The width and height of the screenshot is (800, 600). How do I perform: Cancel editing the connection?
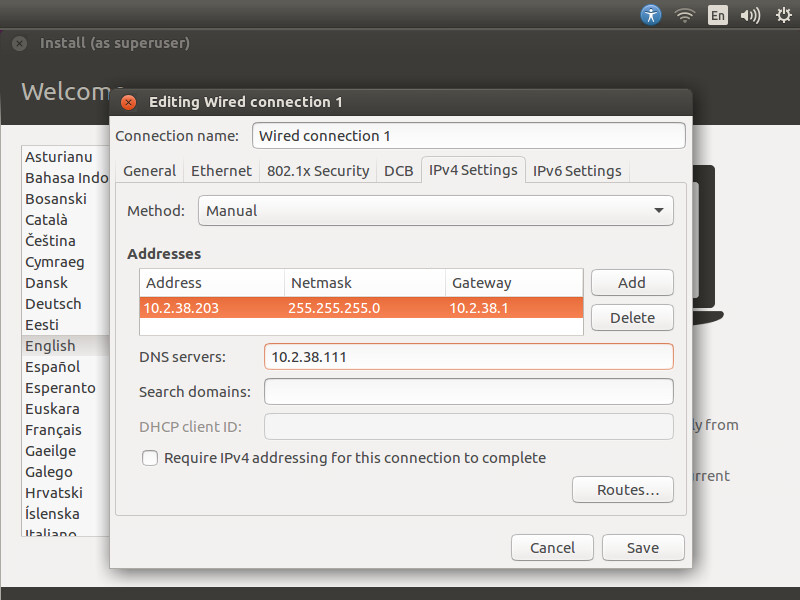552,548
